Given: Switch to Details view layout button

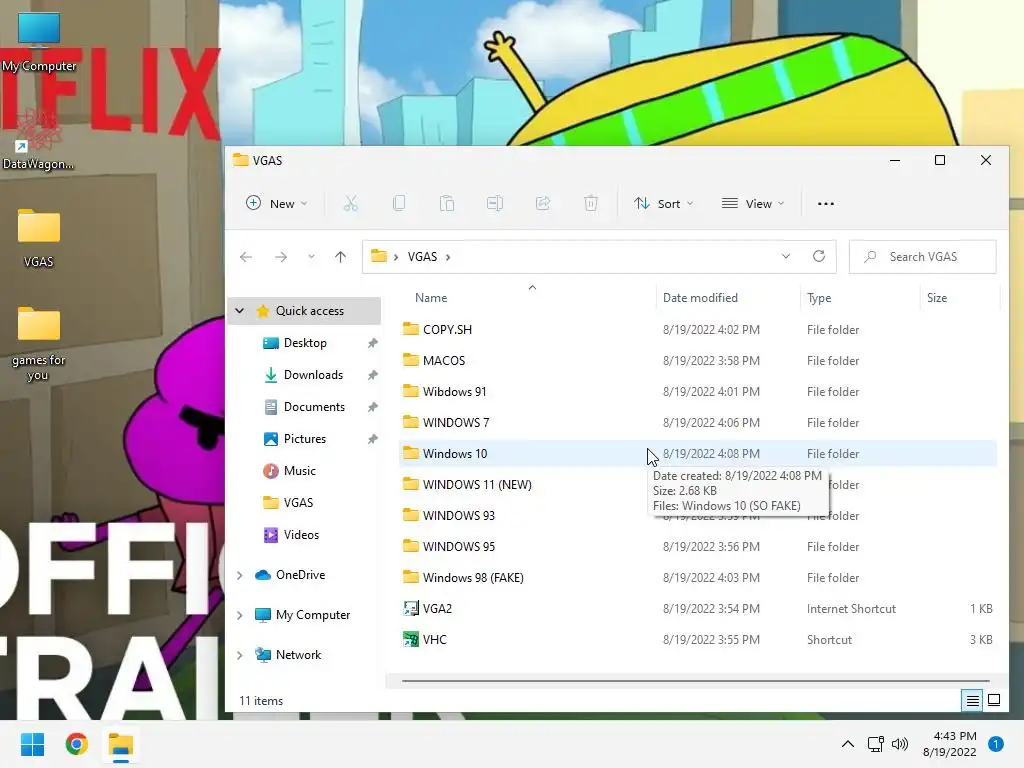Looking at the screenshot, I should [x=972, y=701].
